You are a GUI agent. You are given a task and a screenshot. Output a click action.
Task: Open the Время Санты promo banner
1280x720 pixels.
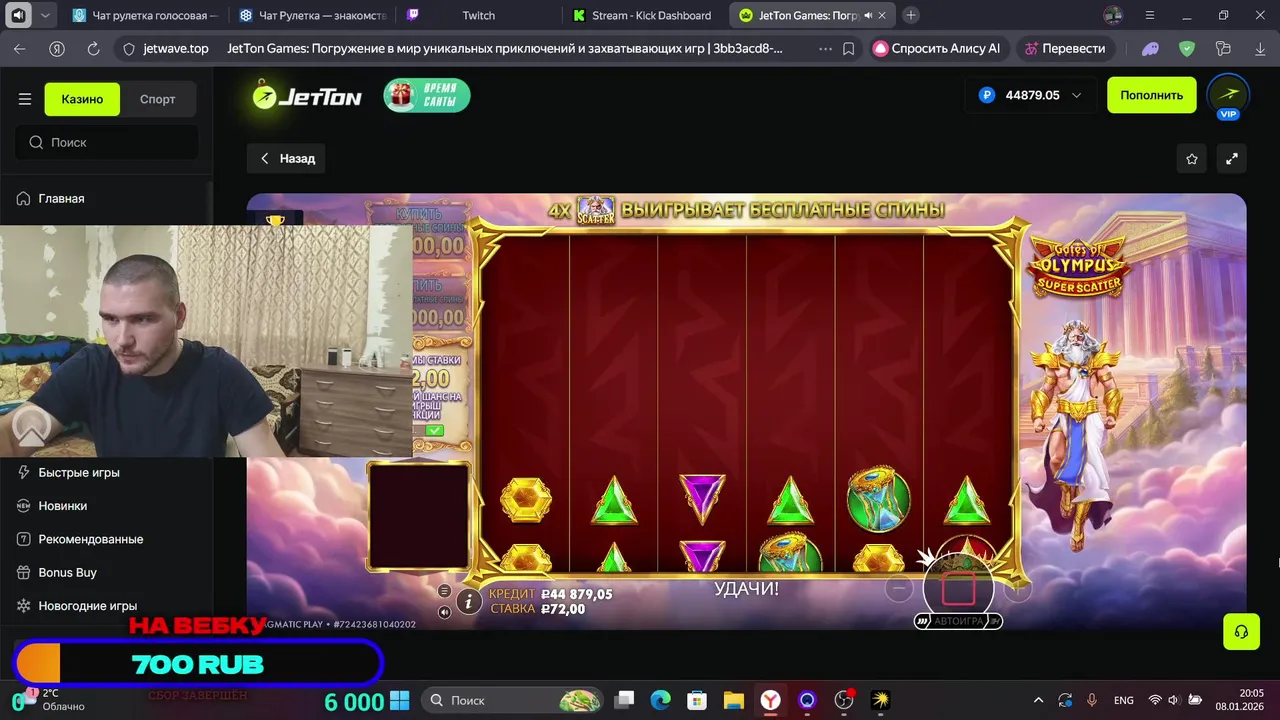click(x=427, y=95)
